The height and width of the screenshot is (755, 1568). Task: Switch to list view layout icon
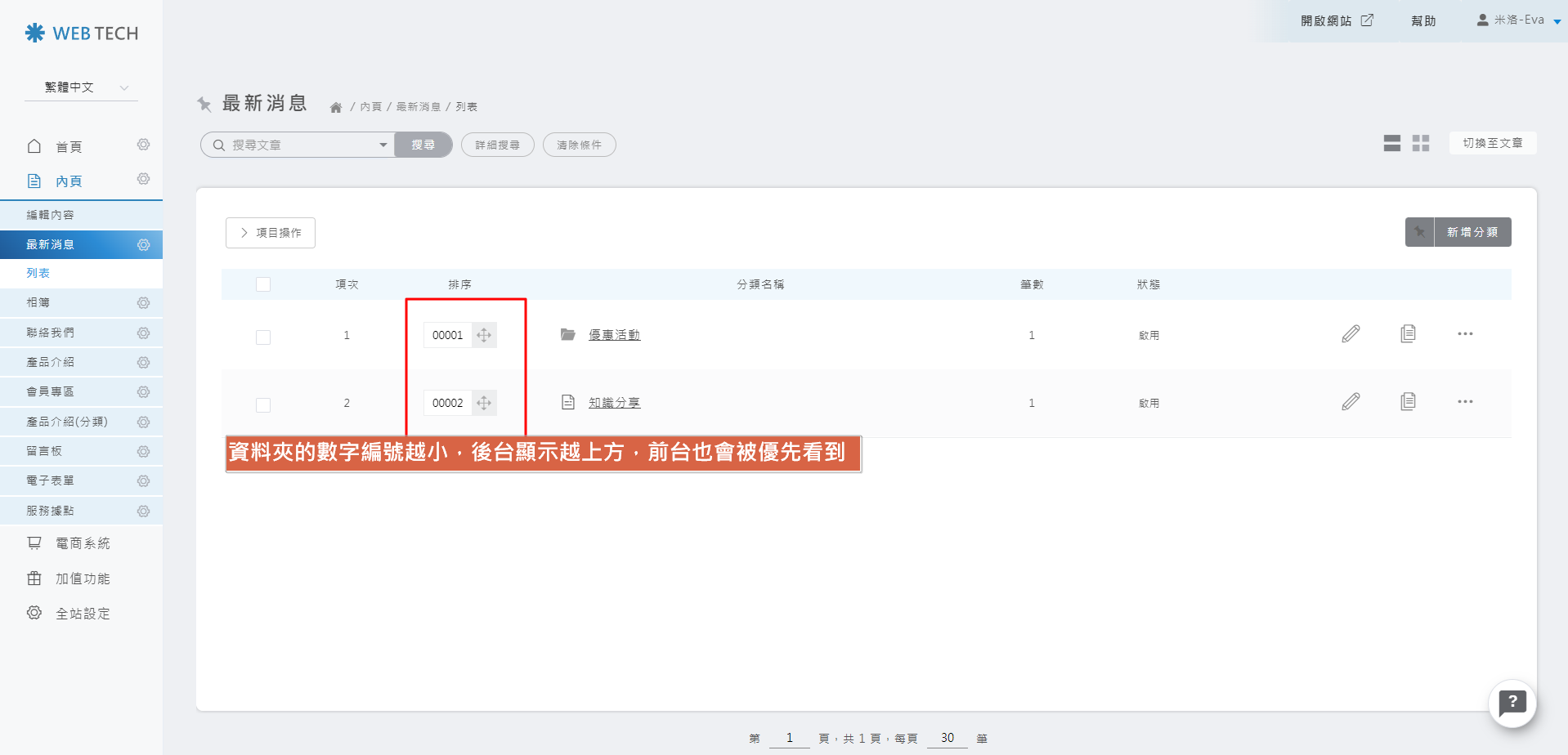1391,144
